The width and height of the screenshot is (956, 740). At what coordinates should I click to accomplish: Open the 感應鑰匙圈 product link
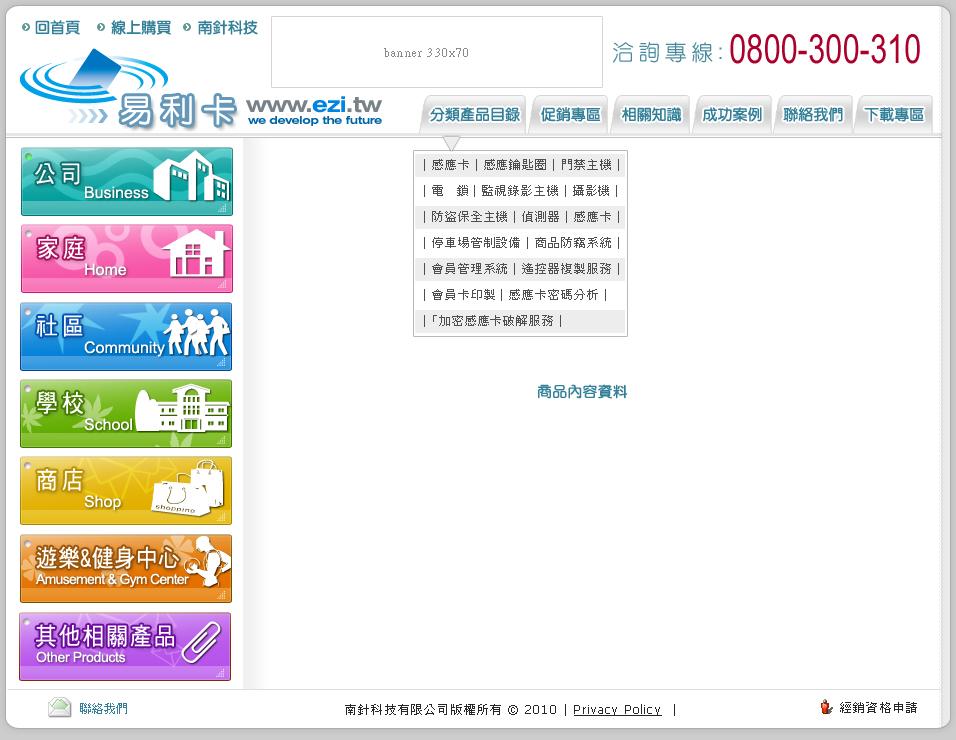point(515,165)
